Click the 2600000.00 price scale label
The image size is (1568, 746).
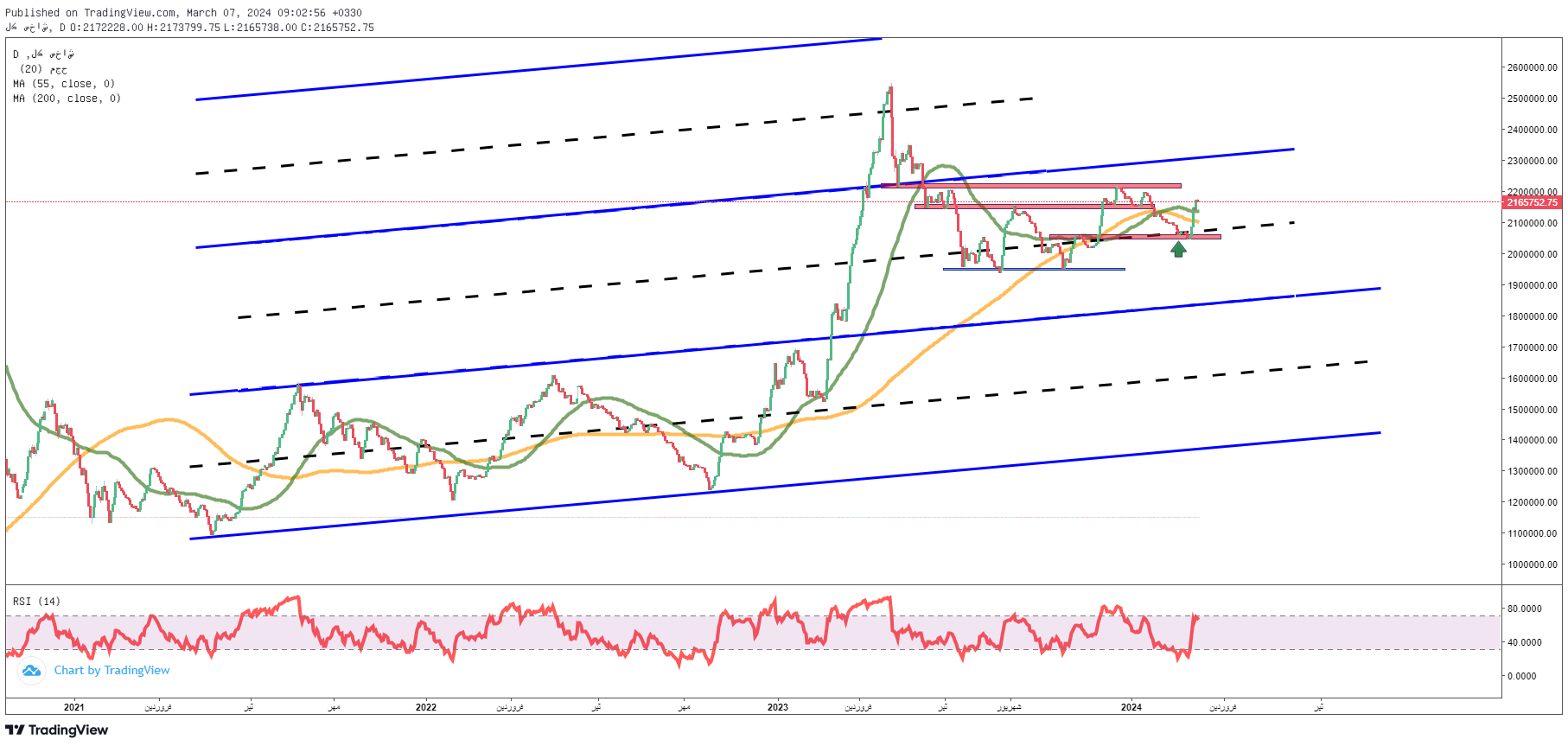point(1532,67)
